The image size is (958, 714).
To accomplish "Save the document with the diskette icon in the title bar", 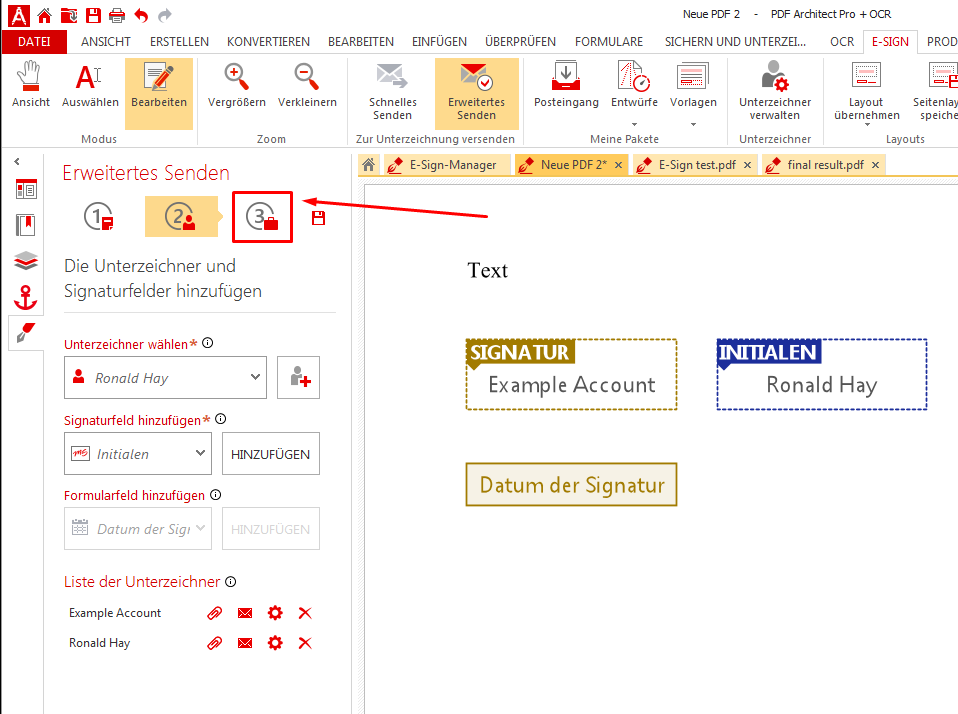I will pyautogui.click(x=93, y=15).
